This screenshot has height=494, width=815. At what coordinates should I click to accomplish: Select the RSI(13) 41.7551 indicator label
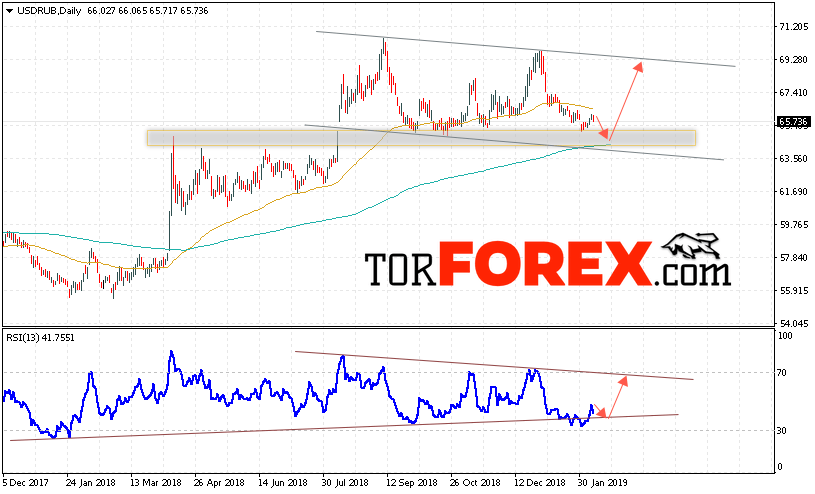coord(40,338)
